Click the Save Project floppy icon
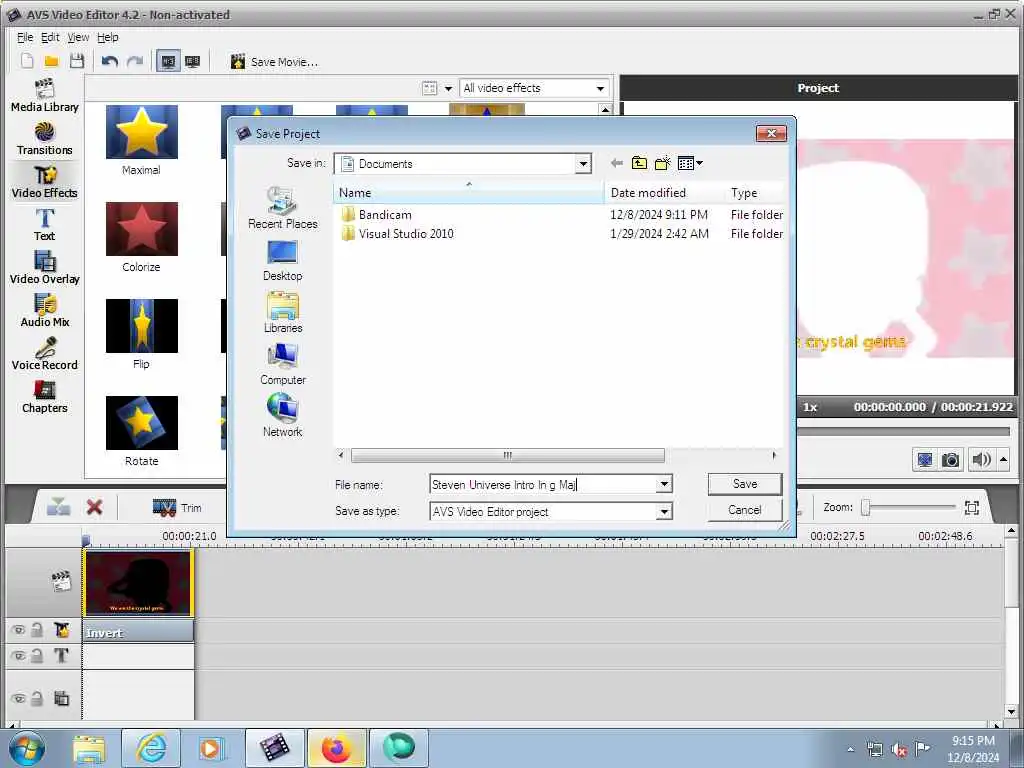The height and width of the screenshot is (768, 1024). pos(77,61)
